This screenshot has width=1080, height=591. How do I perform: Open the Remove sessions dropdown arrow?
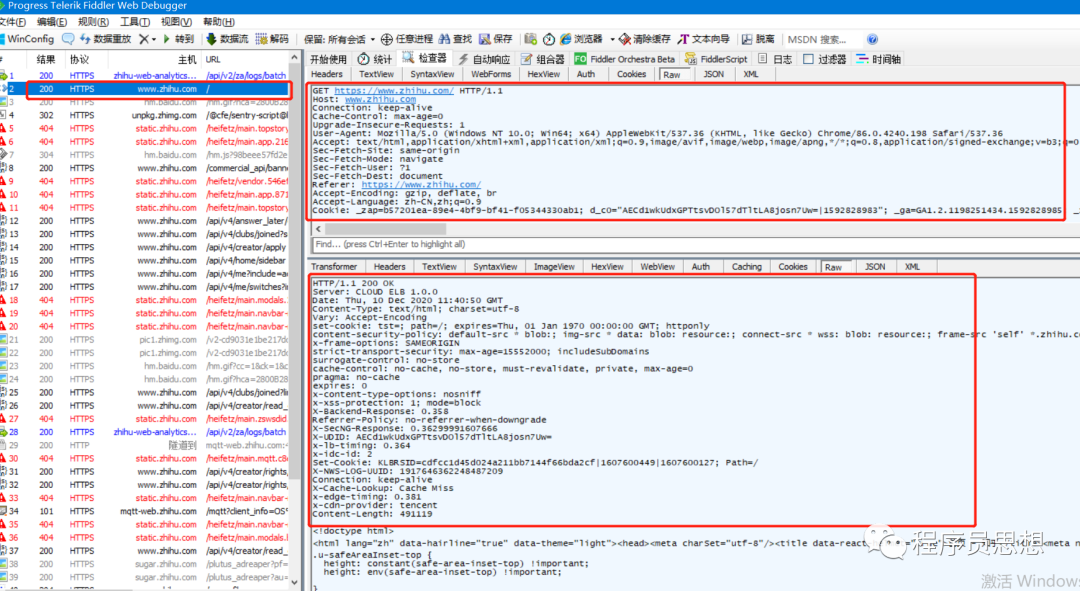coord(154,39)
